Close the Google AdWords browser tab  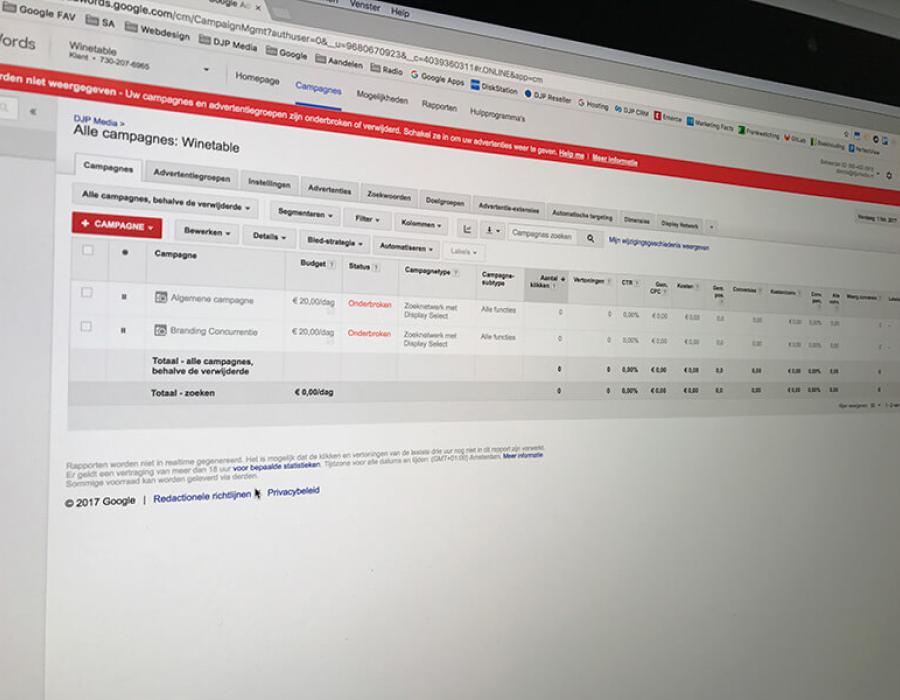coord(258,8)
